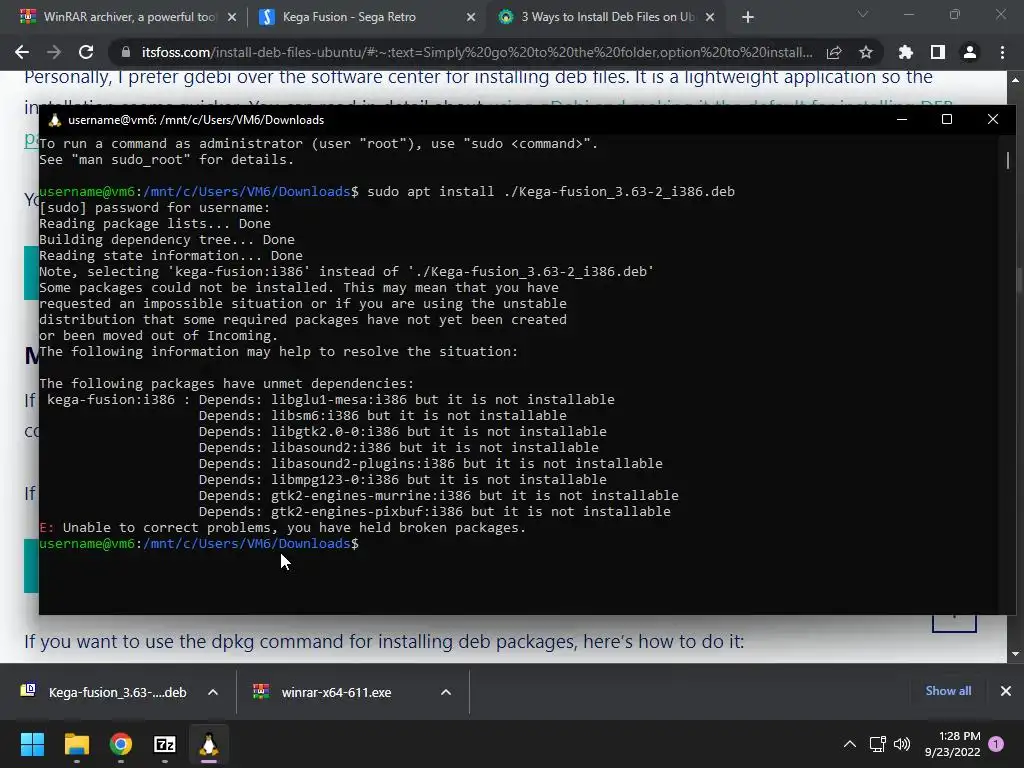Click the share page icon in address bar
This screenshot has width=1024, height=768.
834,52
